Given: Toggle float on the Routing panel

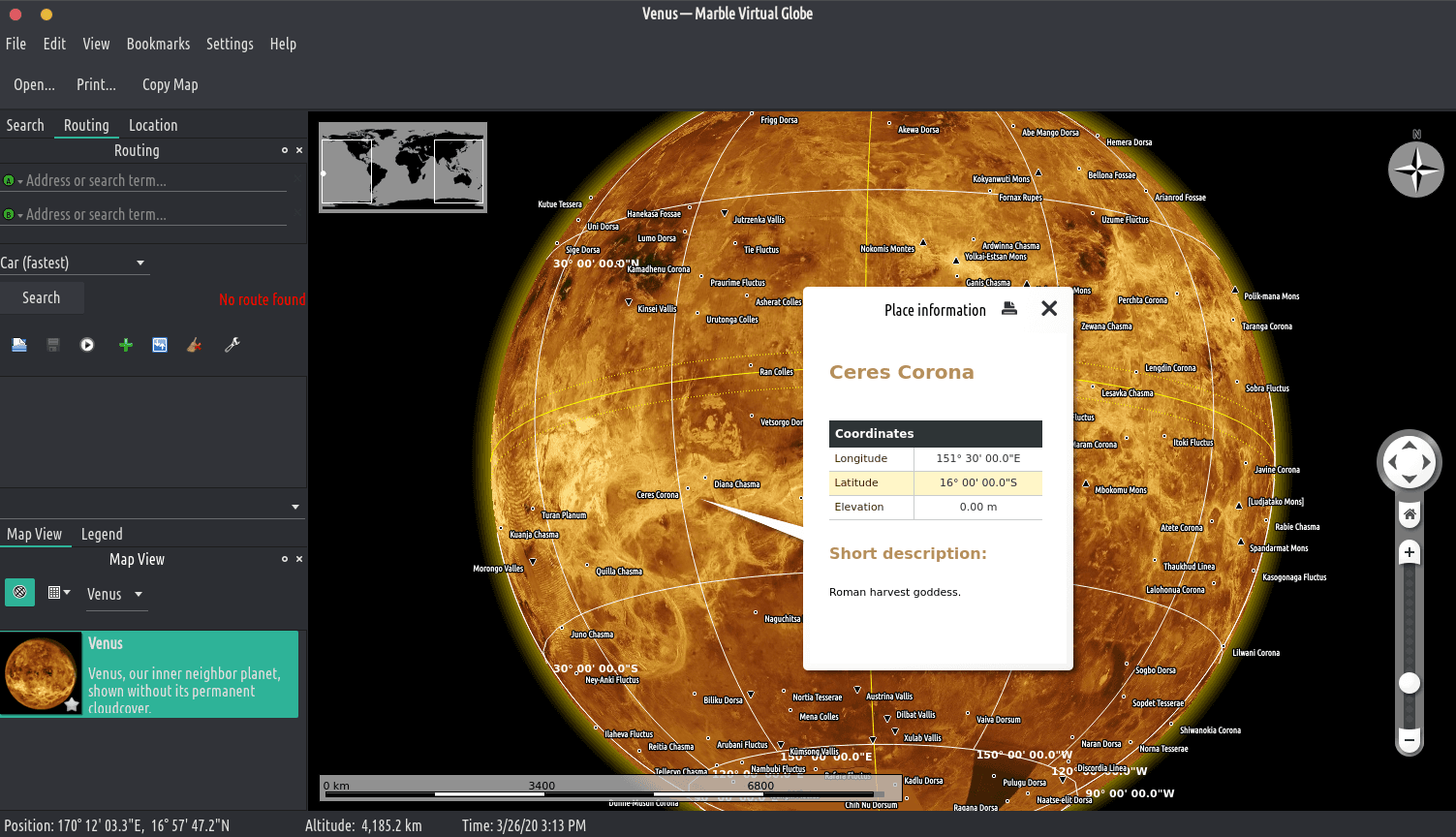Looking at the screenshot, I should click(x=285, y=150).
